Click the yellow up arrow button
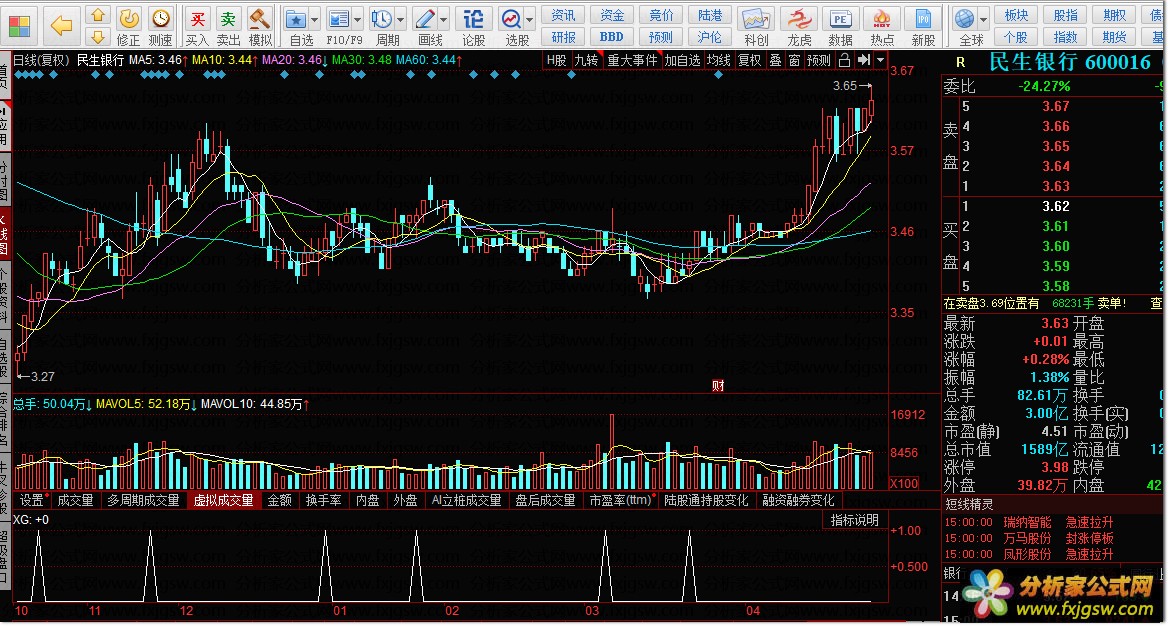Screen dimensions: 1170x626 click(98, 15)
